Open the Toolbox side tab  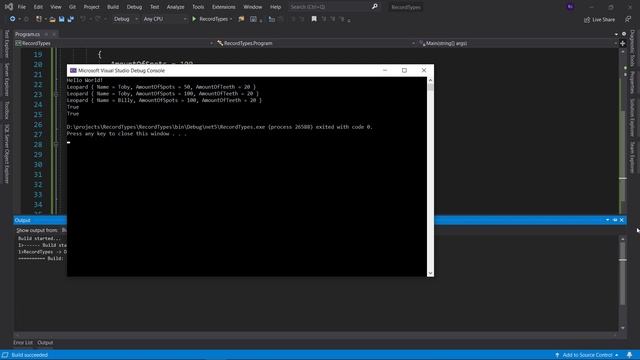coord(7,110)
